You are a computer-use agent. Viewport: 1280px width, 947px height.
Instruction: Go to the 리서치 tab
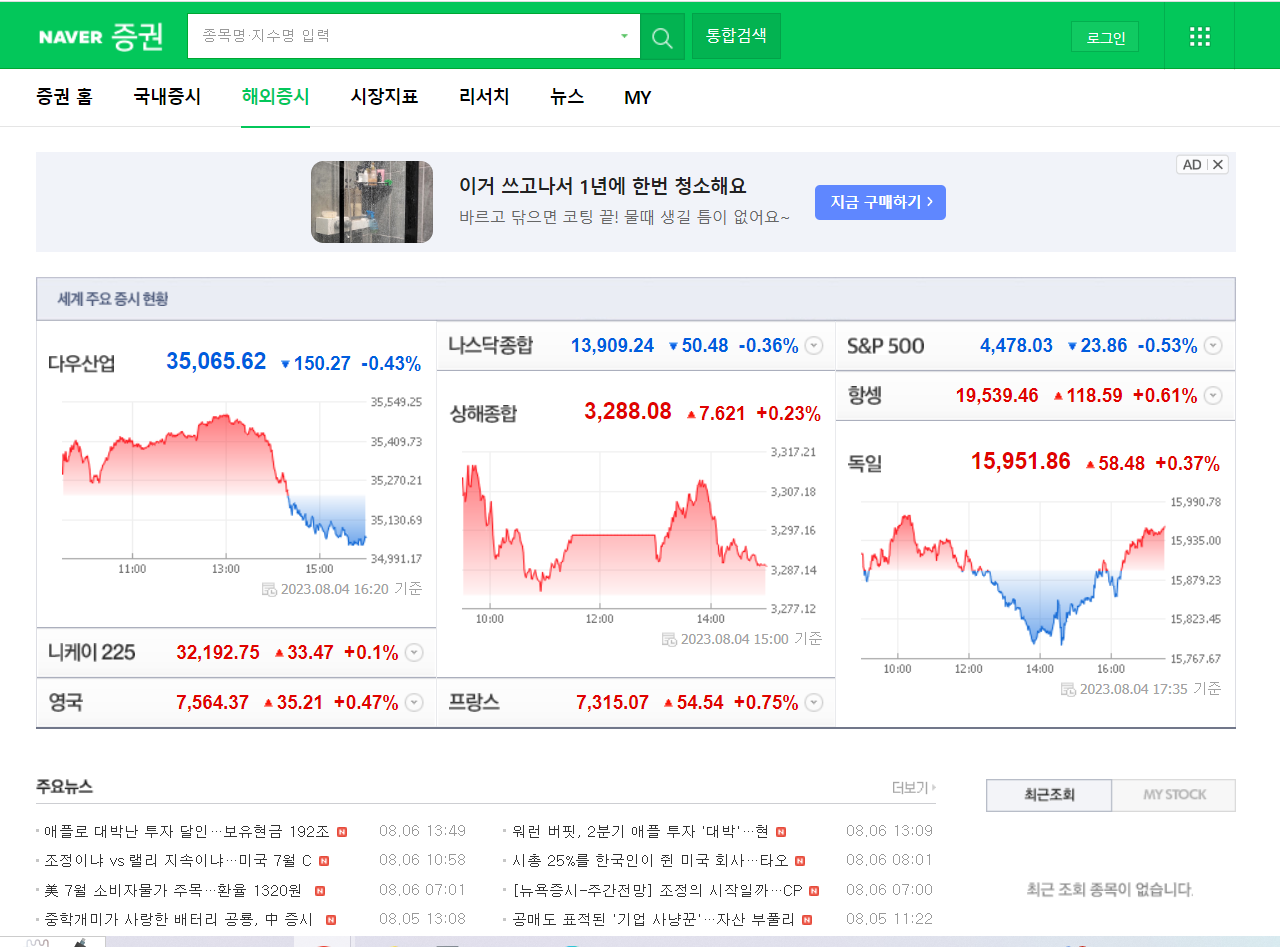tap(483, 97)
